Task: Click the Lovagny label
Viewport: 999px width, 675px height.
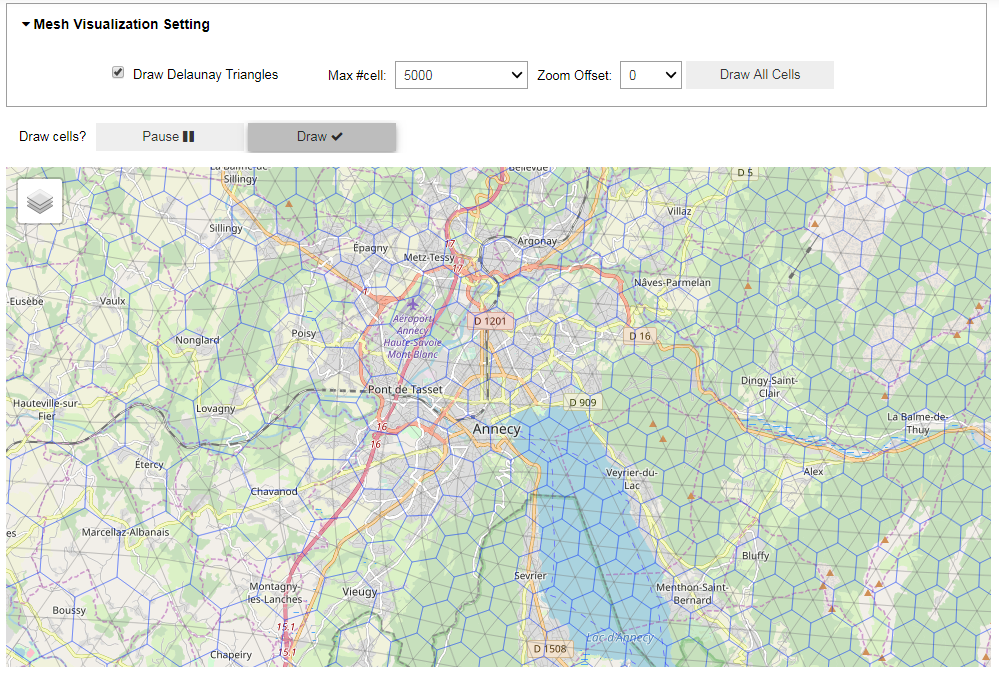Action: point(215,408)
